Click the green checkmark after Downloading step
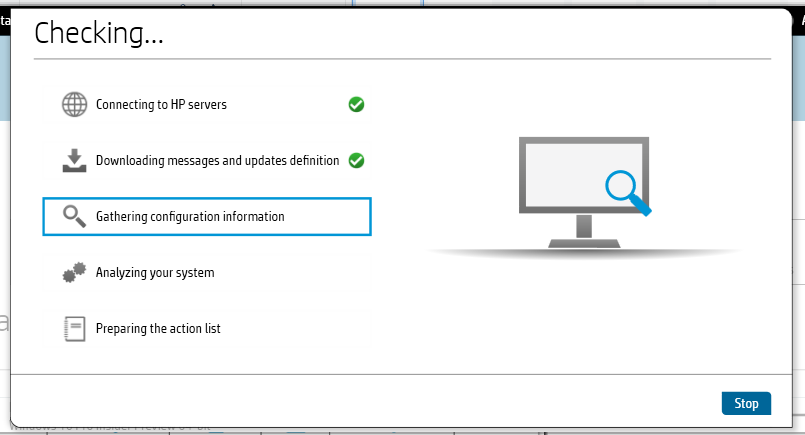The image size is (805, 435). (356, 160)
